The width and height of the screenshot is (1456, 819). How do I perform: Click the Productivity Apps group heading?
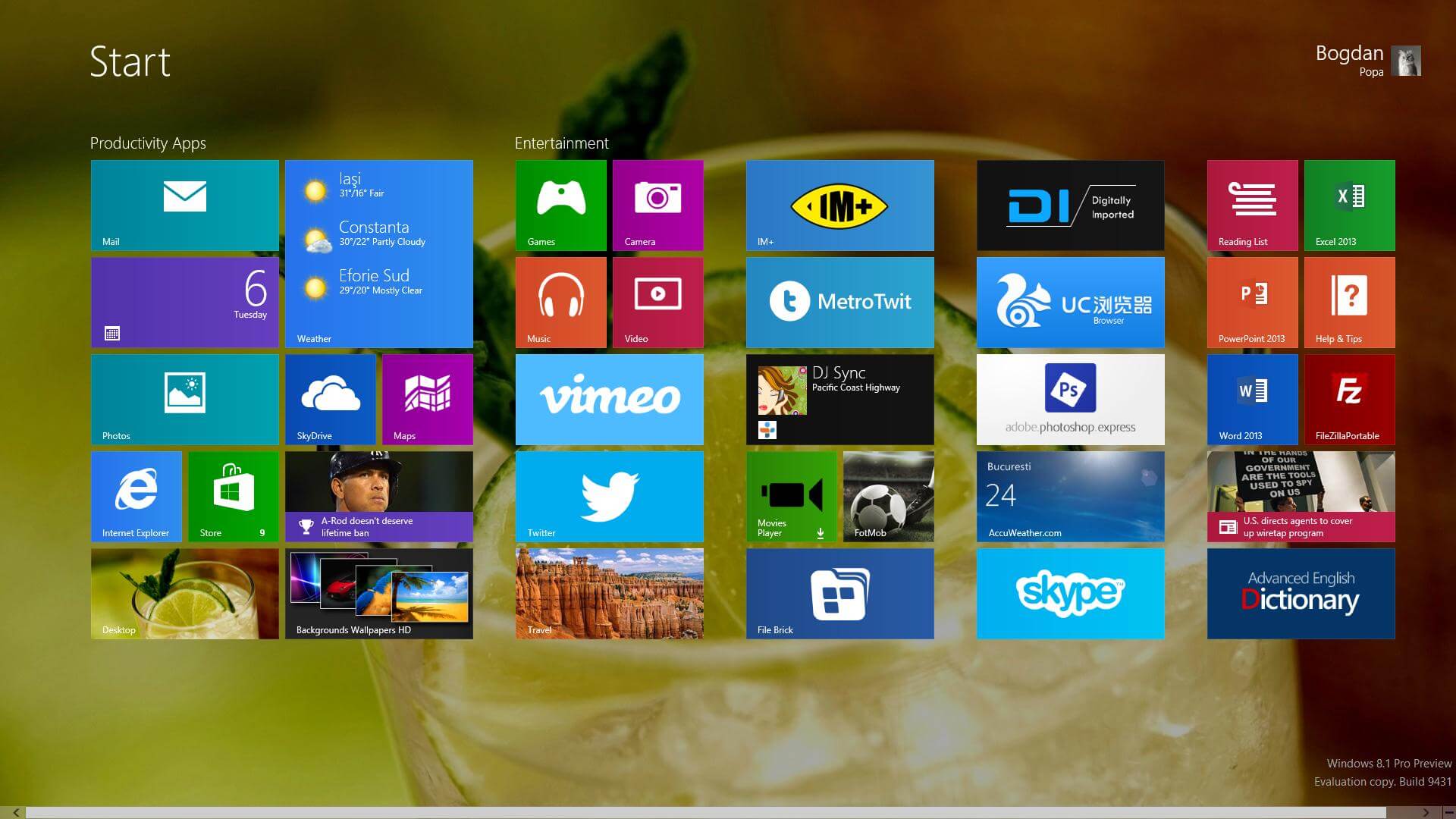[x=148, y=143]
